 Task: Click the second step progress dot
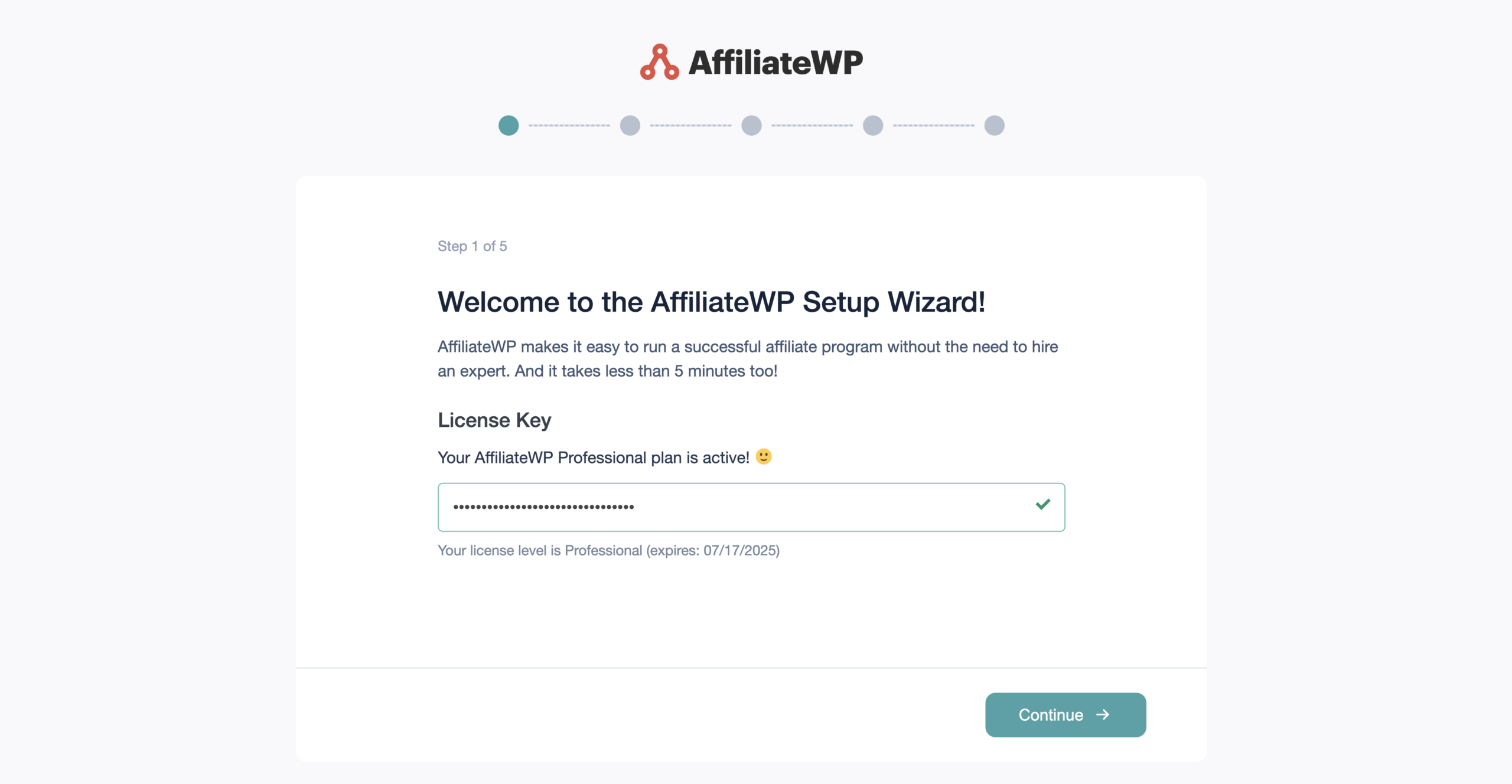point(630,125)
